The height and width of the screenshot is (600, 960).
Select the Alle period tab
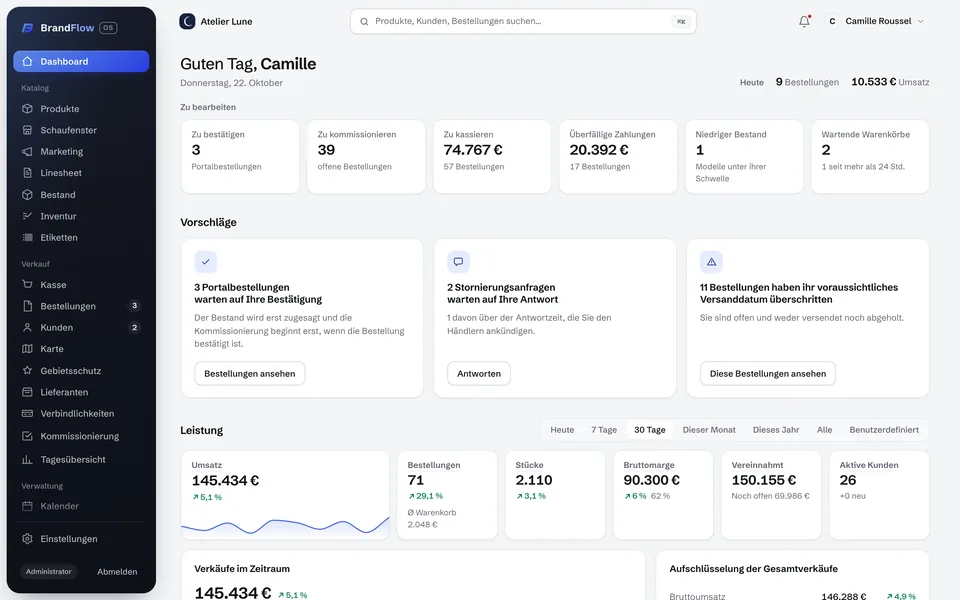pos(824,430)
